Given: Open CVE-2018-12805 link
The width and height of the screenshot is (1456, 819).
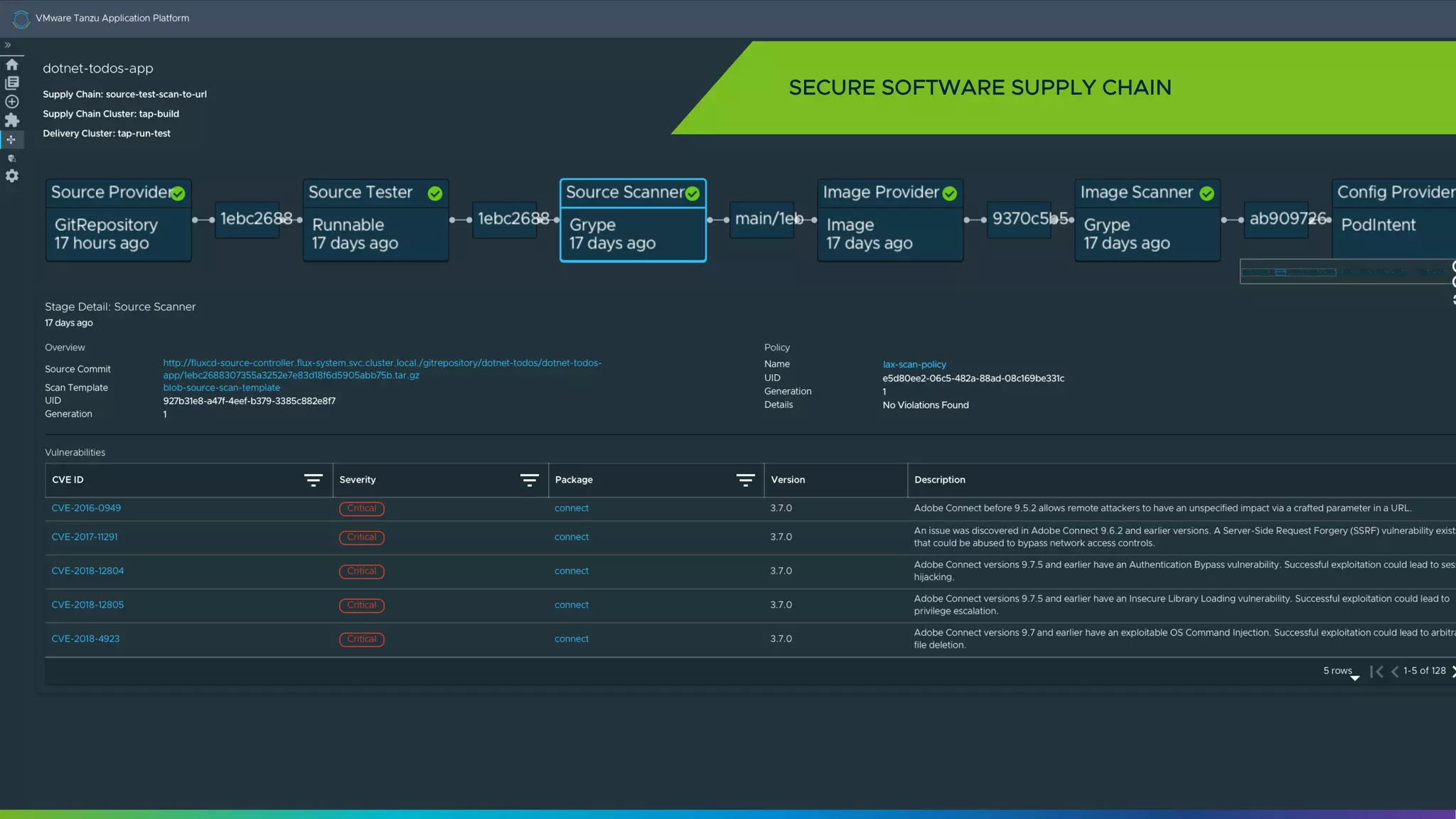Looking at the screenshot, I should tap(87, 605).
